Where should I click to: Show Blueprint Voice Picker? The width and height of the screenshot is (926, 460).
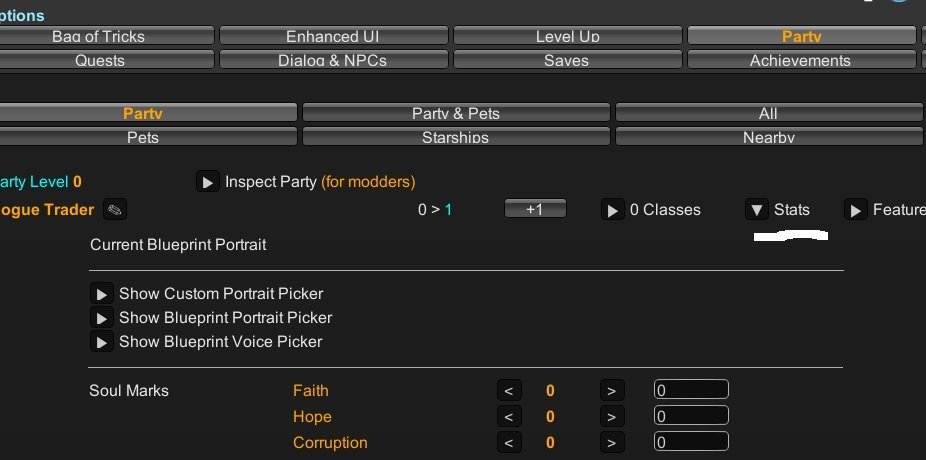101,342
